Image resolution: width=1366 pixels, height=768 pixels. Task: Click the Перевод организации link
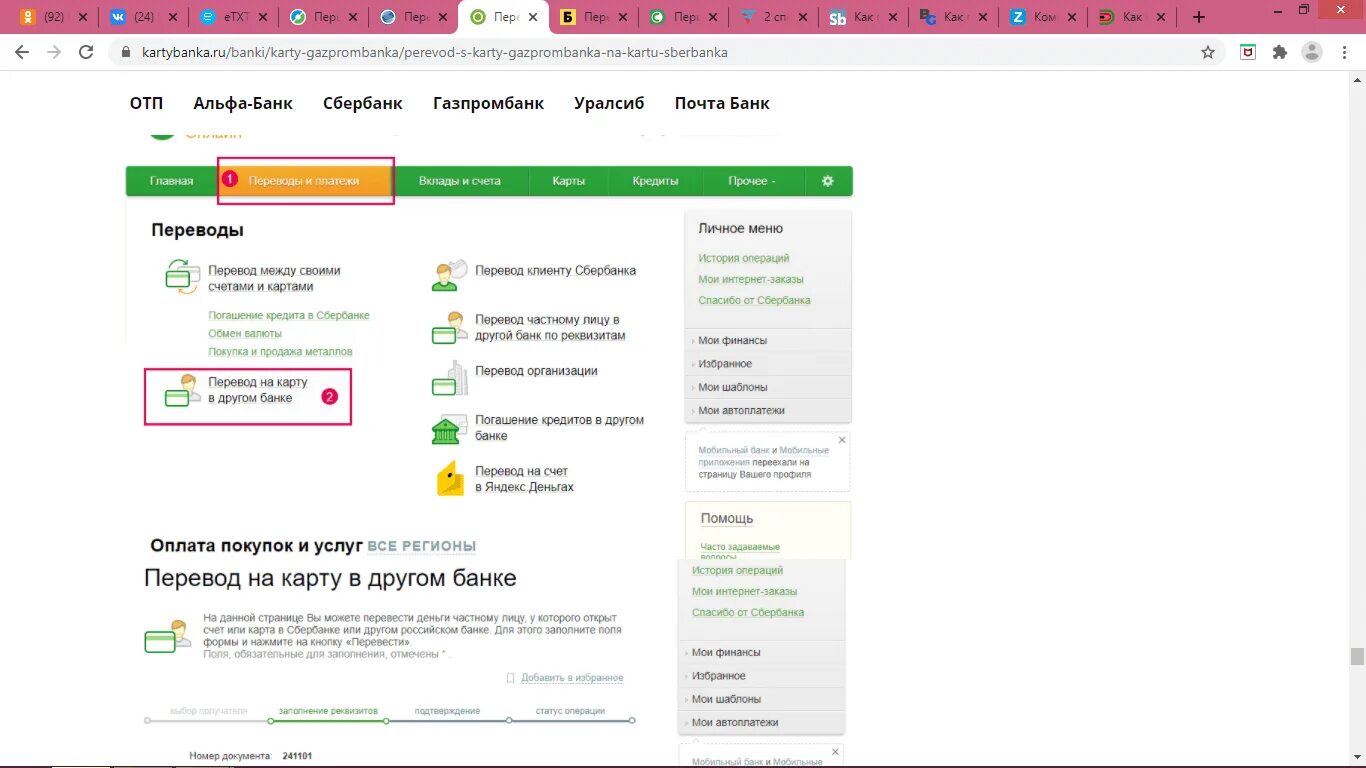pos(536,371)
